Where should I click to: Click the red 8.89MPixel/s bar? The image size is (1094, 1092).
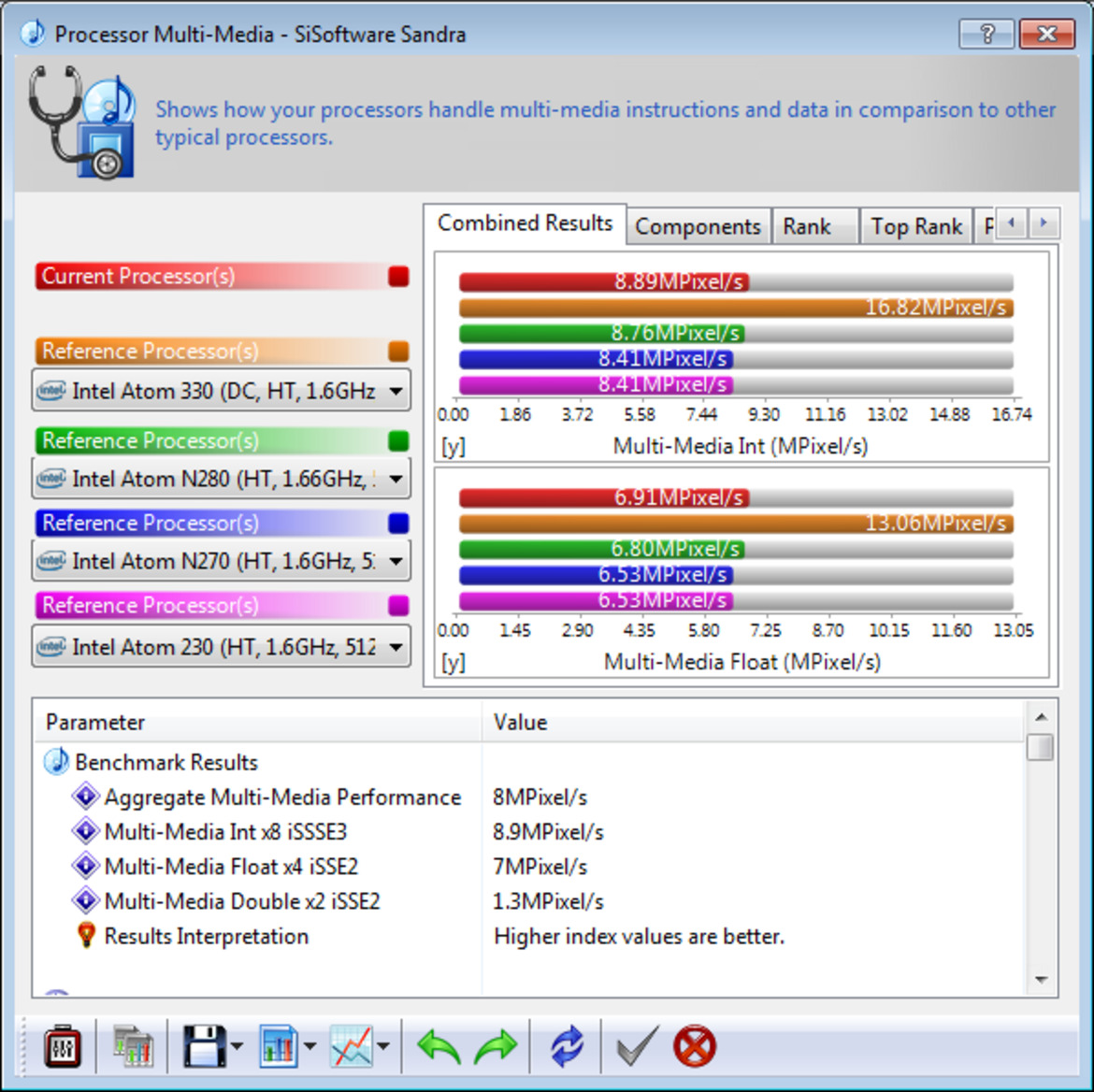[x=603, y=282]
